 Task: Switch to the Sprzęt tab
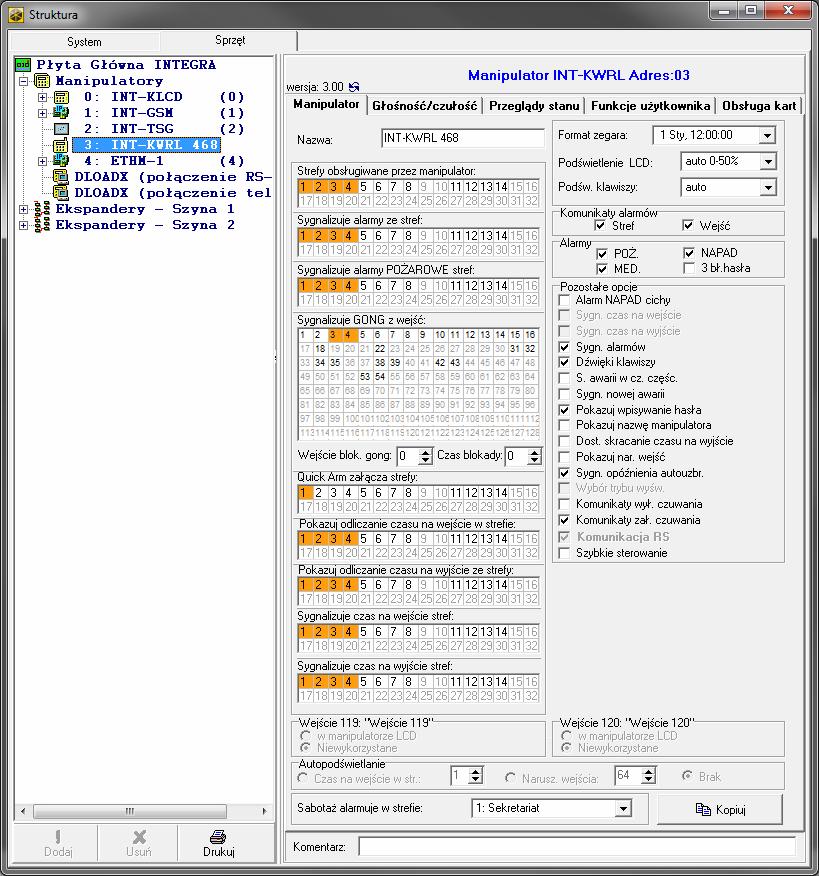tap(230, 40)
